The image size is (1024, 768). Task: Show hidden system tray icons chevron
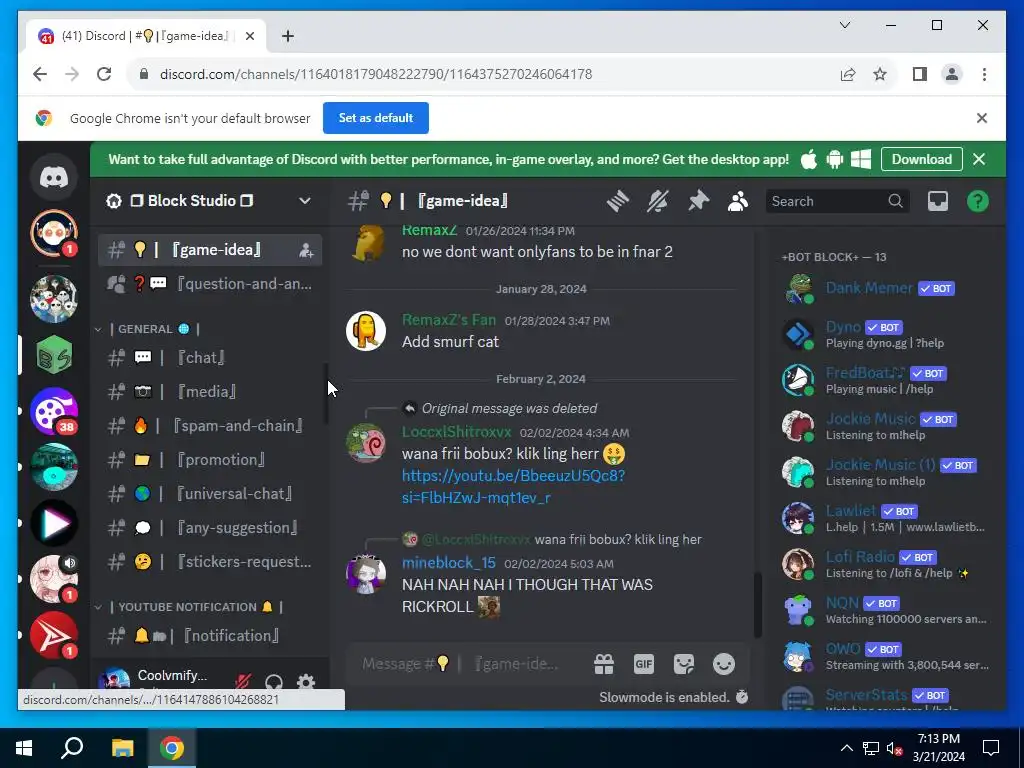[x=846, y=748]
